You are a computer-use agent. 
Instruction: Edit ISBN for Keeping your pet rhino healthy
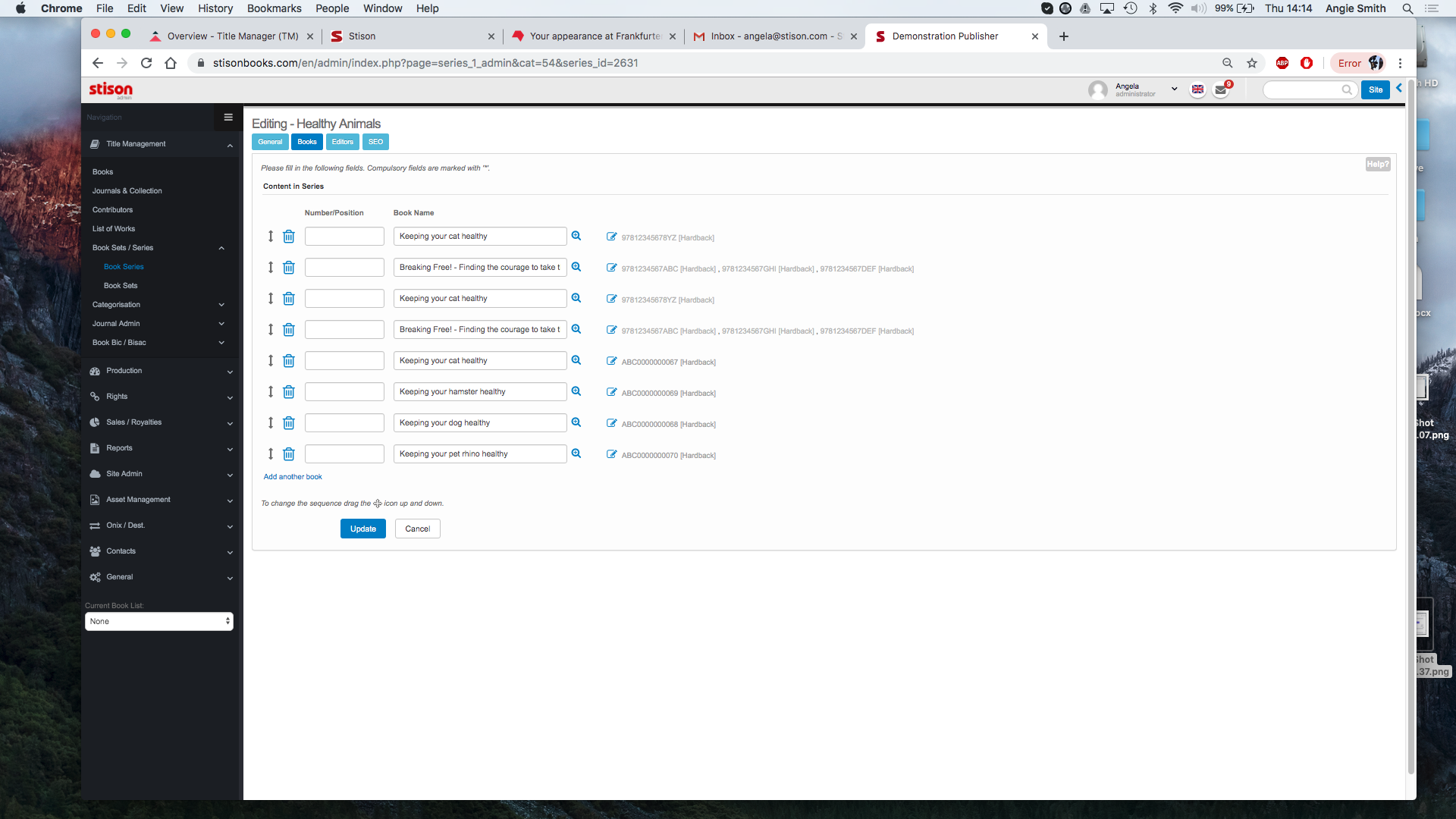point(612,454)
